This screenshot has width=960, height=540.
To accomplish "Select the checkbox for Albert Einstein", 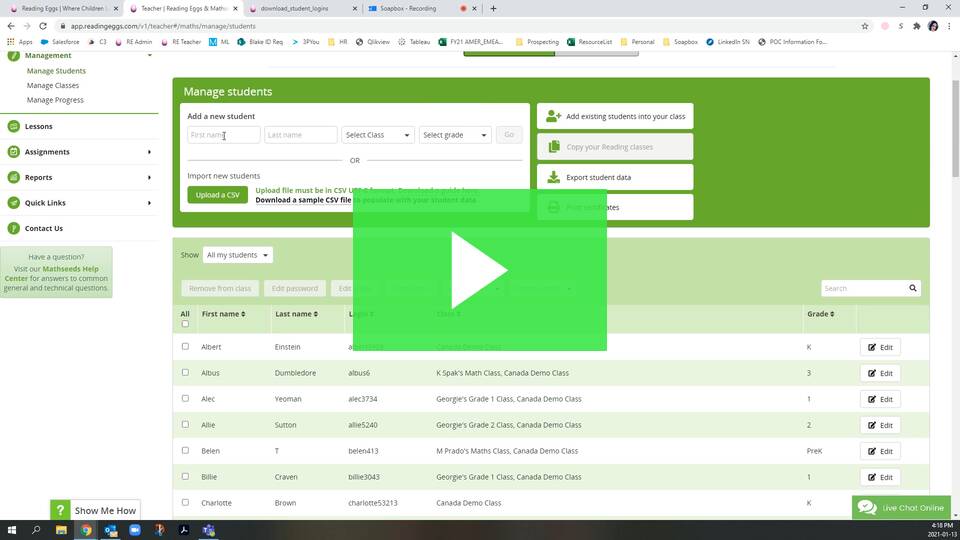I will coord(185,347).
